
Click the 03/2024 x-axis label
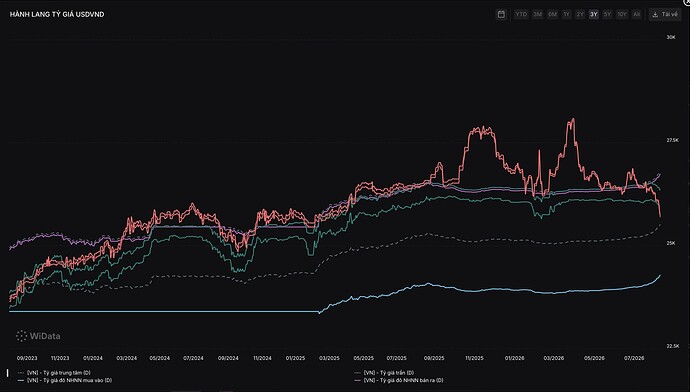pos(127,358)
